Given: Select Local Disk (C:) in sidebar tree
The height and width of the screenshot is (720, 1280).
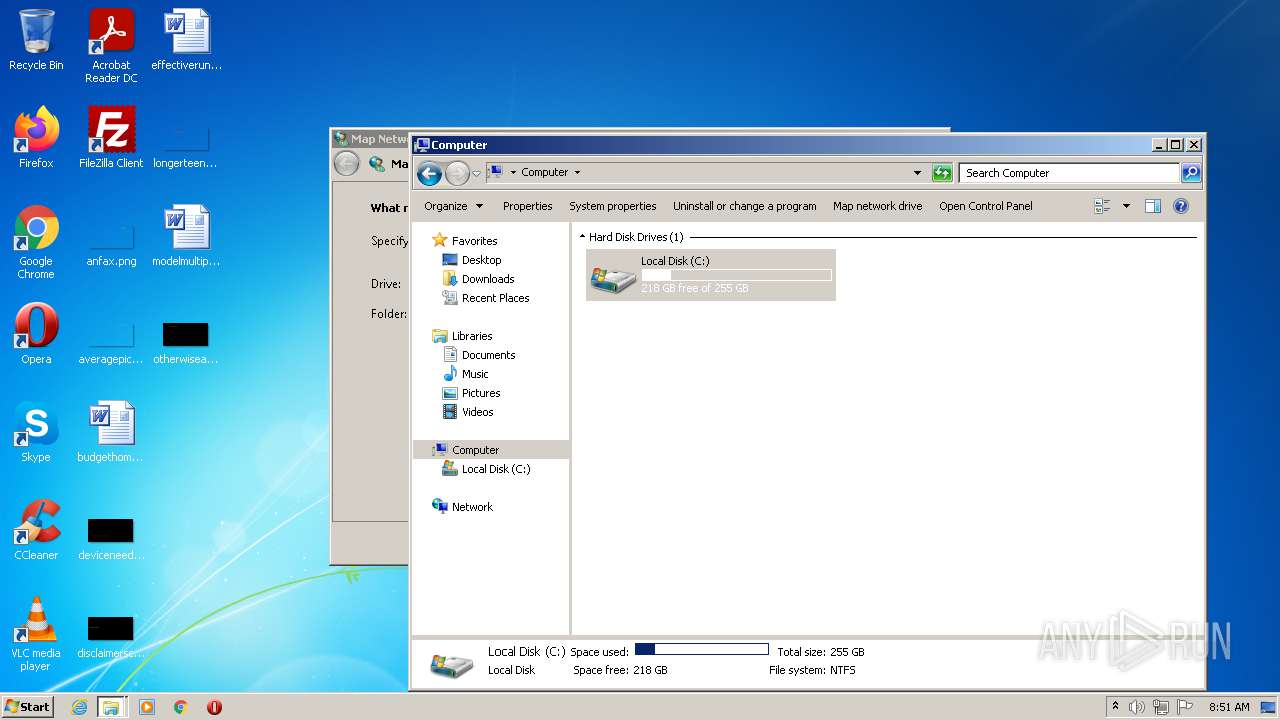Looking at the screenshot, I should 495,469.
